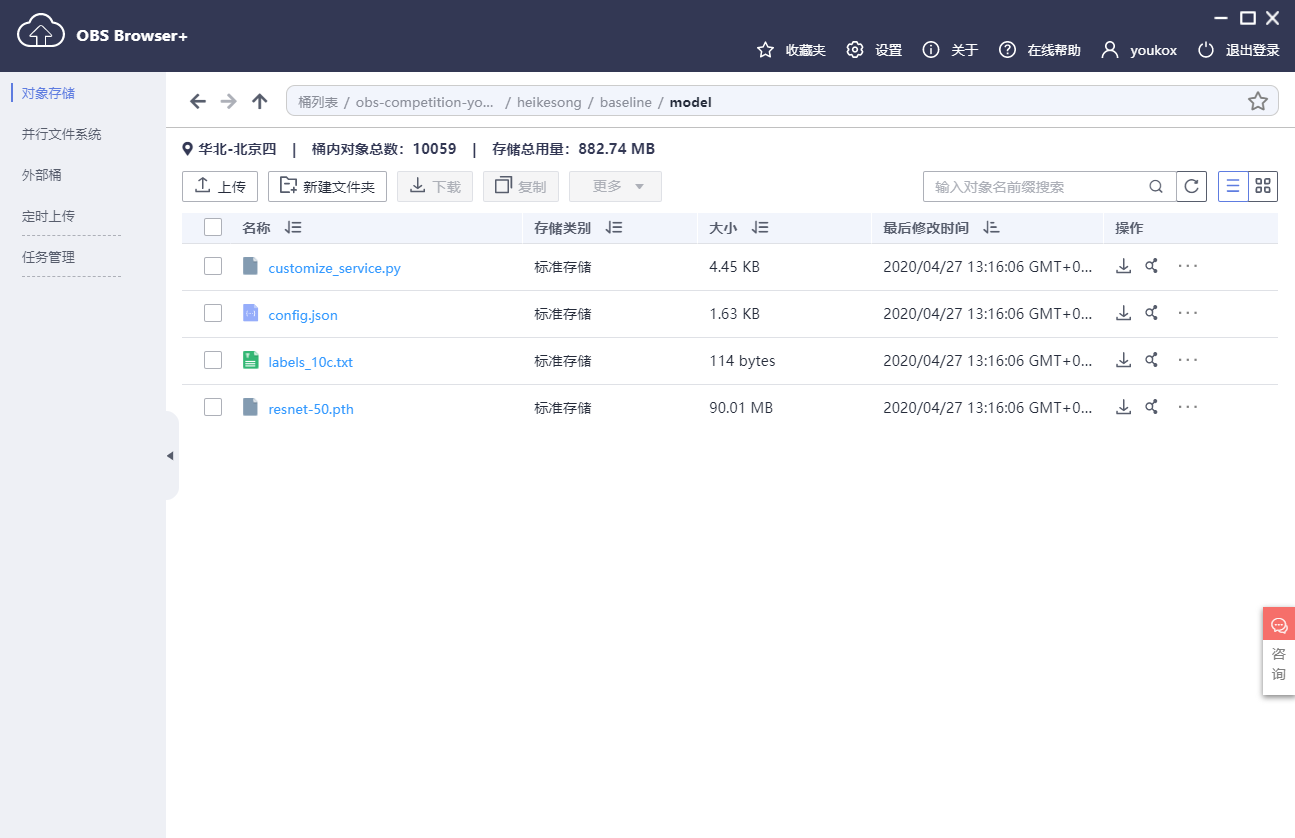Collapse the left sidebar arrow handle
This screenshot has width=1295, height=838.
pyautogui.click(x=171, y=456)
